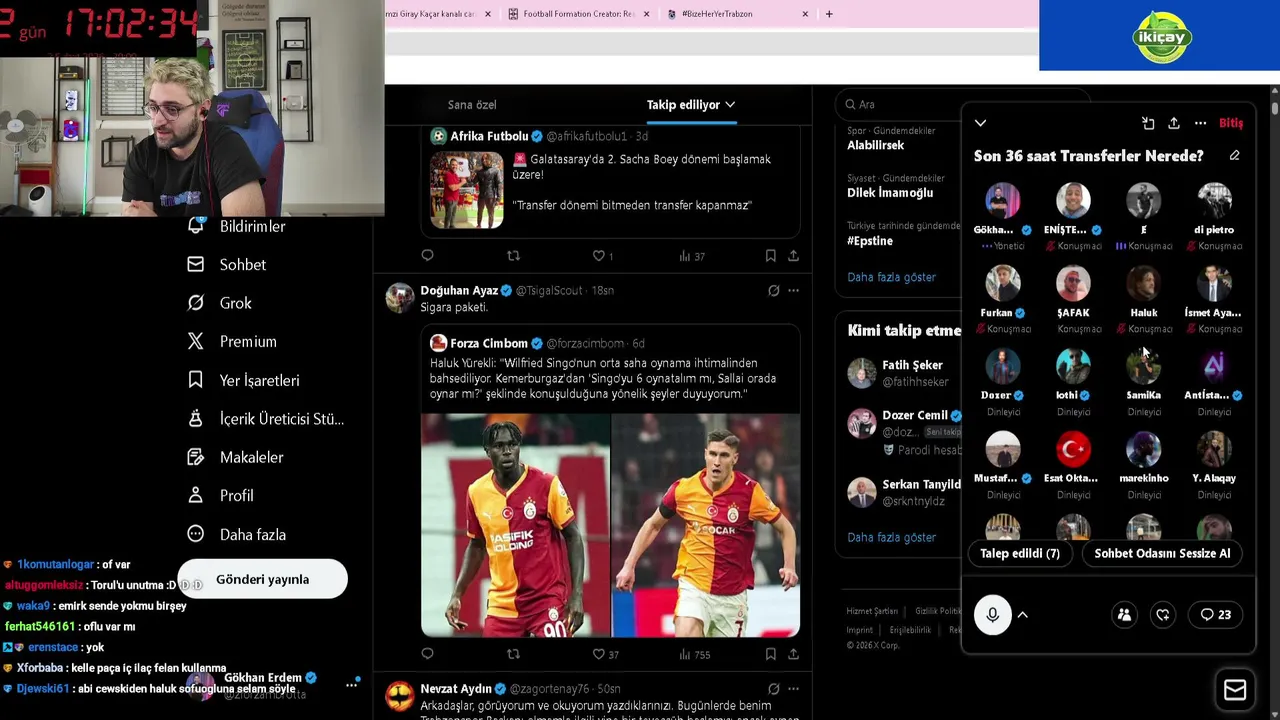Switch to Football Formation Creator browser tab
Image resolution: width=1280 pixels, height=720 pixels.
pyautogui.click(x=579, y=14)
